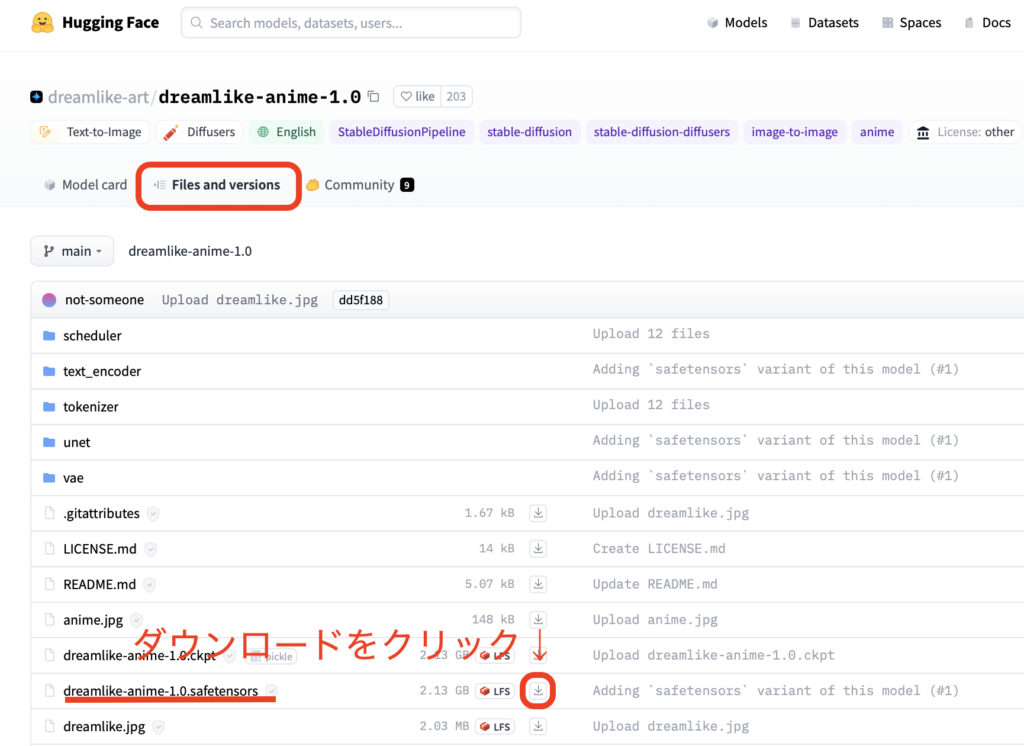Click the dreamlike-art author link
The image size is (1024, 746).
click(x=98, y=97)
